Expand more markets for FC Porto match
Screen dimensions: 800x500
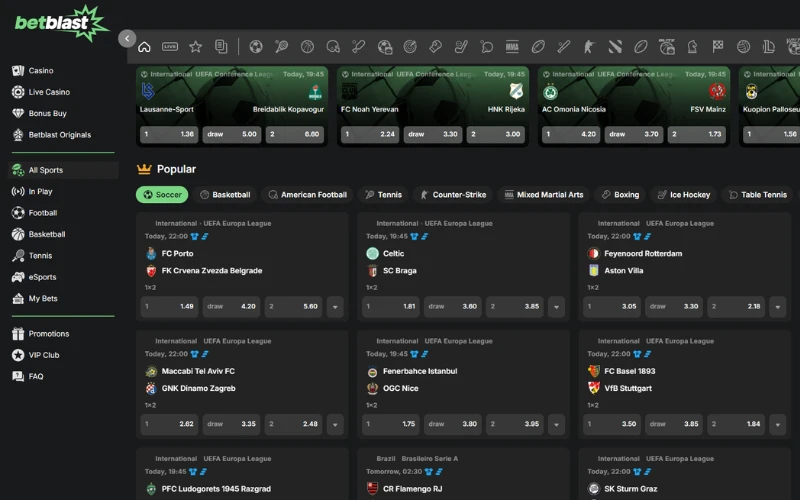[x=335, y=307]
